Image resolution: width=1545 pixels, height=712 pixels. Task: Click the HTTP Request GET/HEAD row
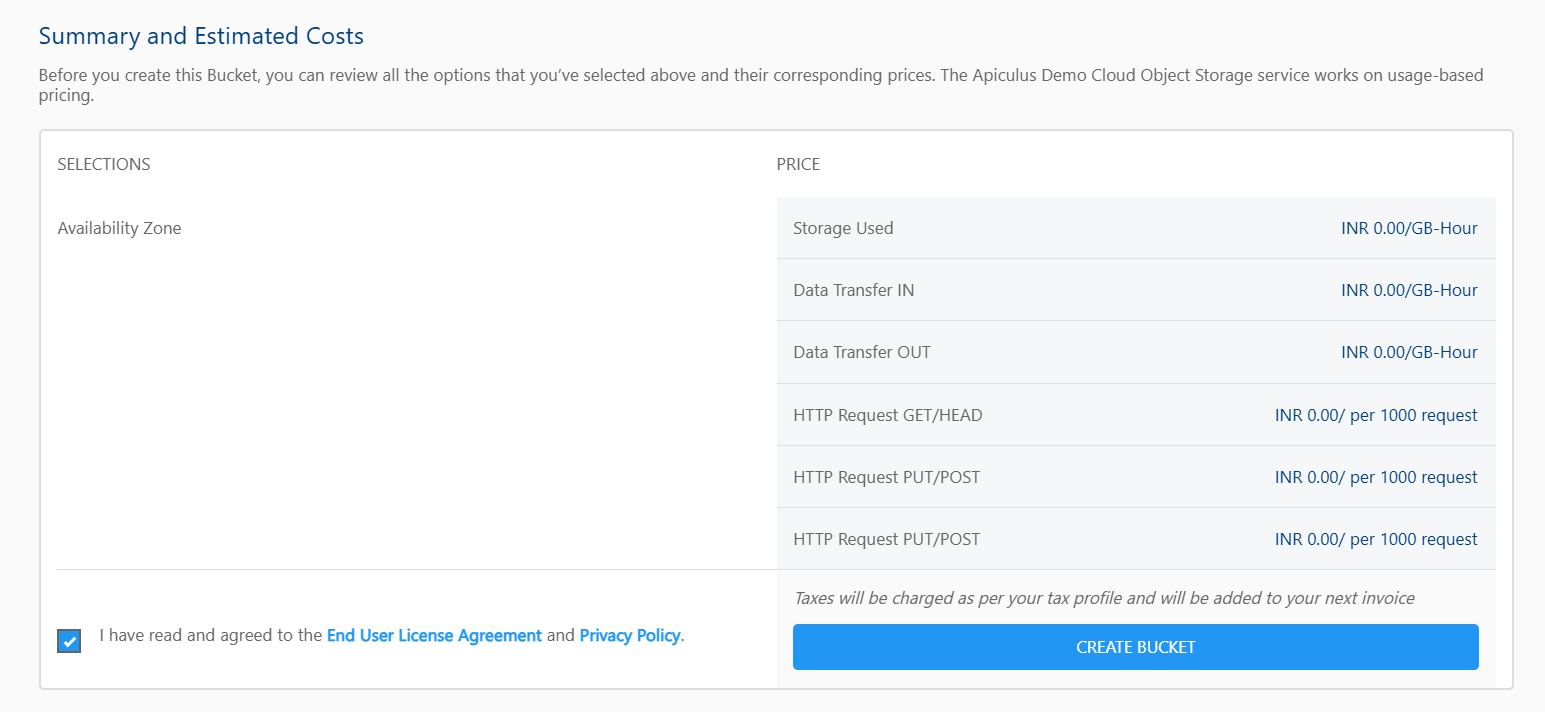pos(1135,415)
